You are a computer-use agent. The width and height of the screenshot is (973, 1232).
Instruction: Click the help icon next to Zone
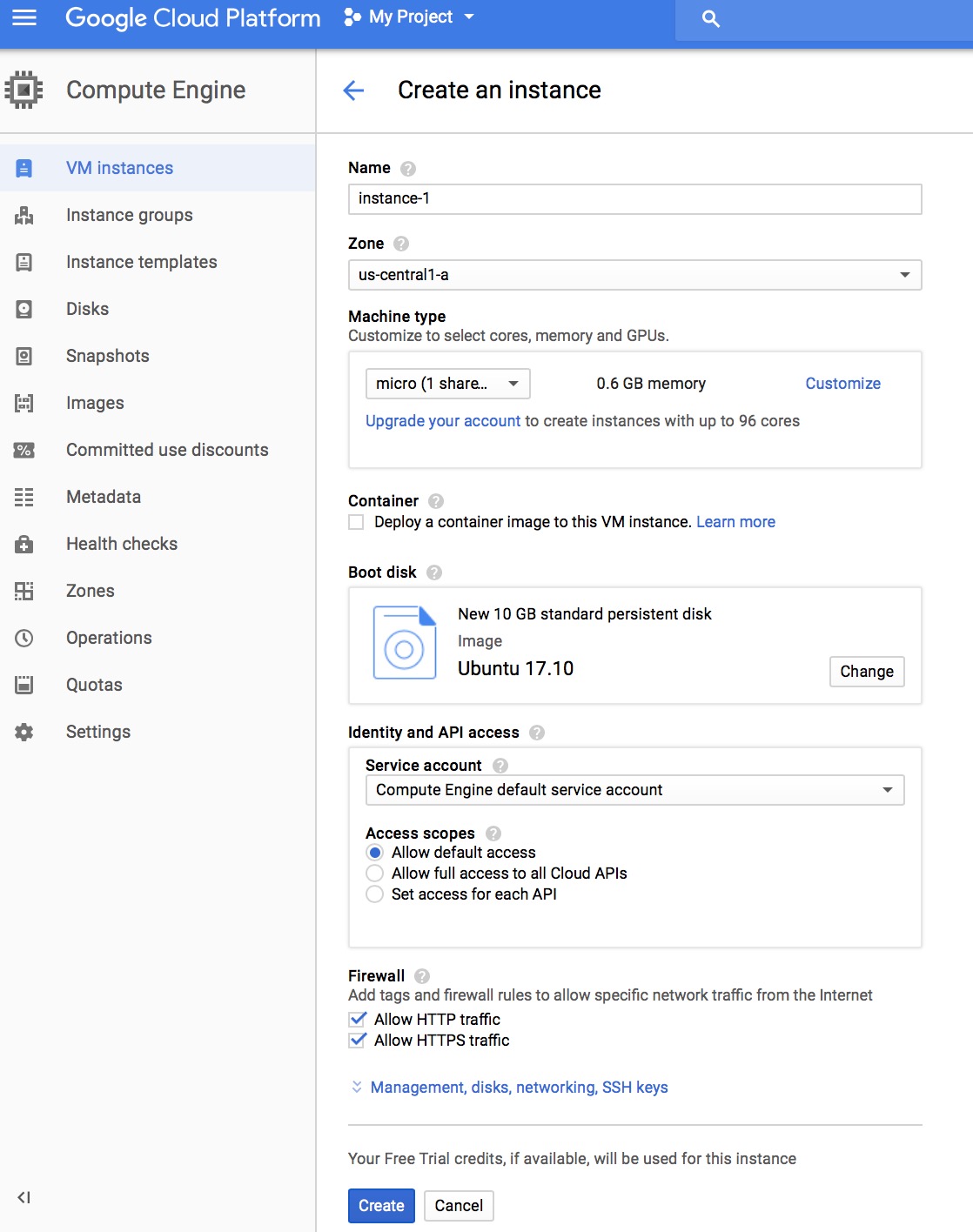pyautogui.click(x=401, y=244)
